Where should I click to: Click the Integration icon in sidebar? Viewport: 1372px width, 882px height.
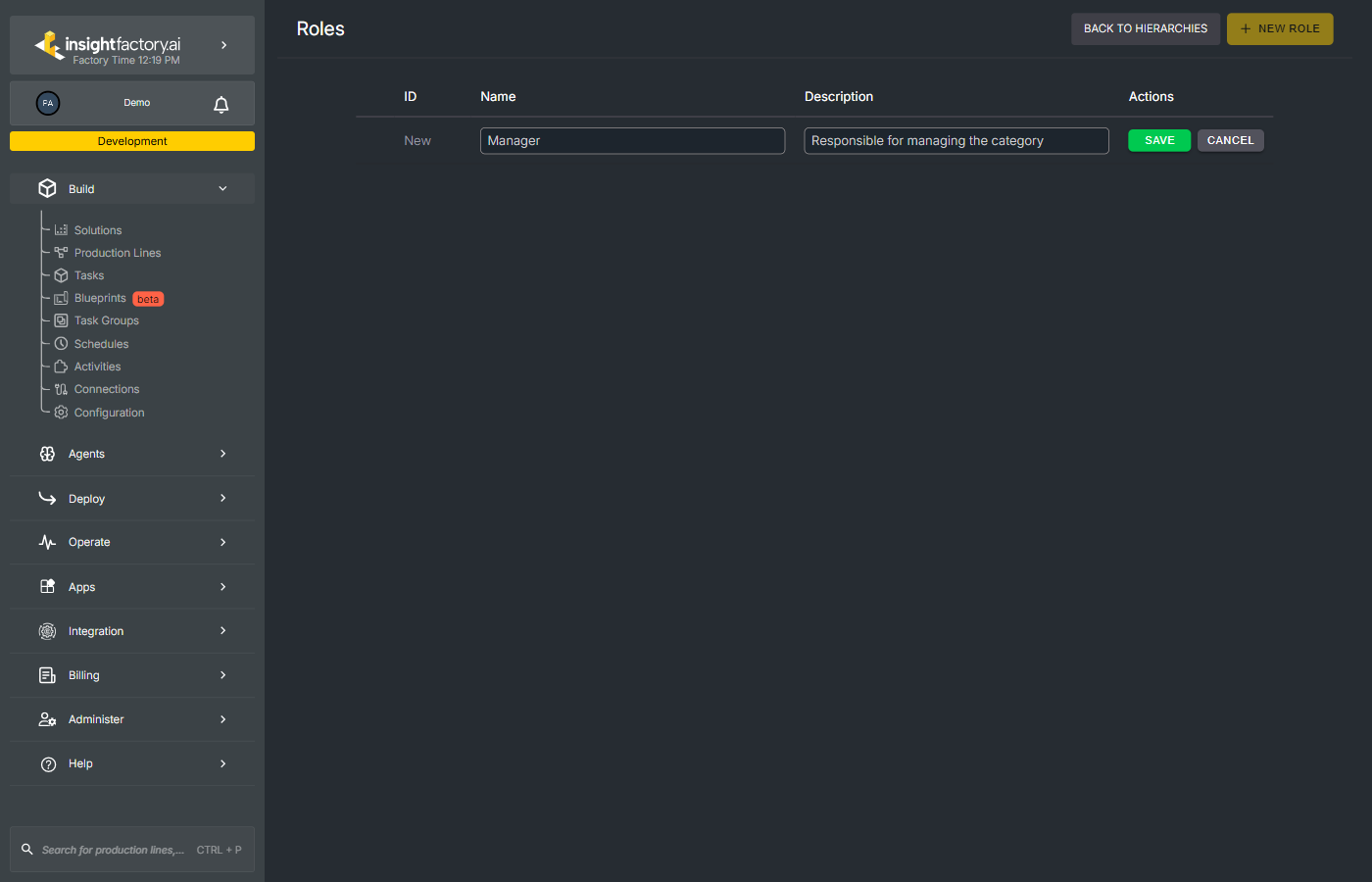click(x=47, y=631)
